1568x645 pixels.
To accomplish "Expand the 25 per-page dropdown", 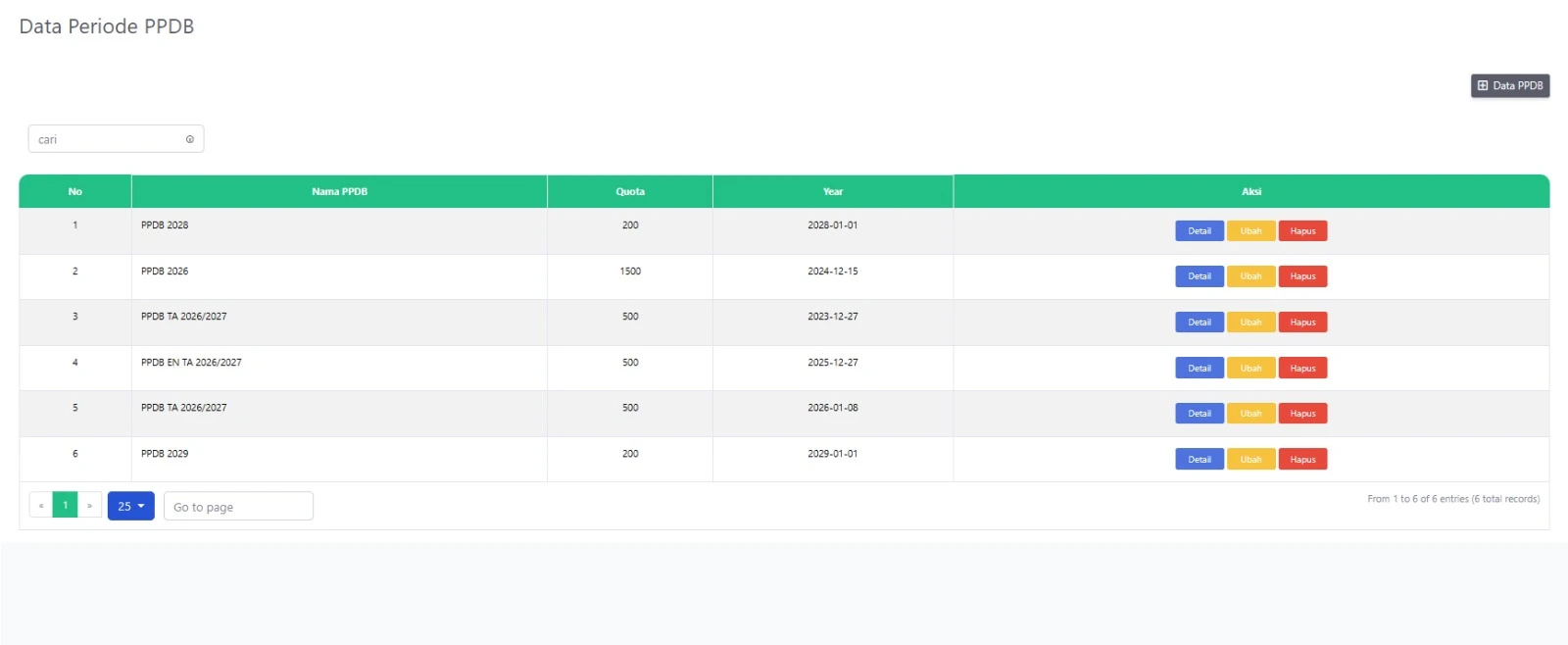I will pyautogui.click(x=130, y=506).
